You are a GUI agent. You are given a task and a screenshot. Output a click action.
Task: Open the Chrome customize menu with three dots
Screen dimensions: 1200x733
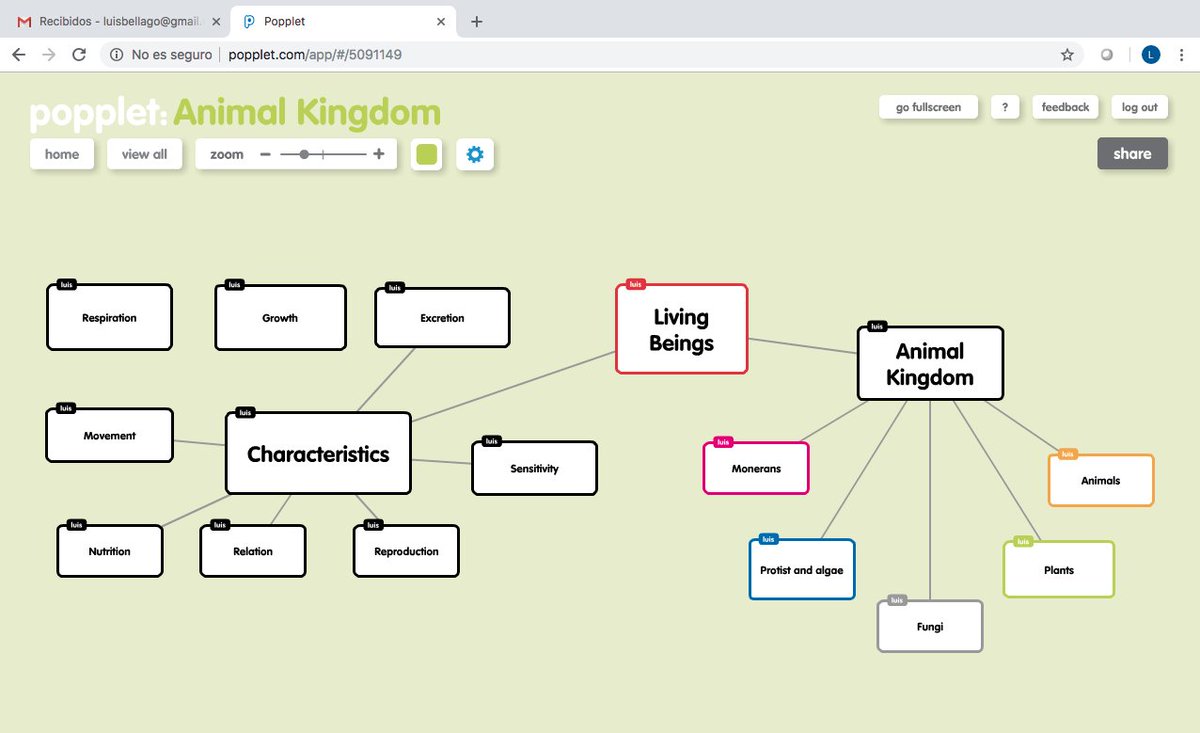coord(1183,54)
